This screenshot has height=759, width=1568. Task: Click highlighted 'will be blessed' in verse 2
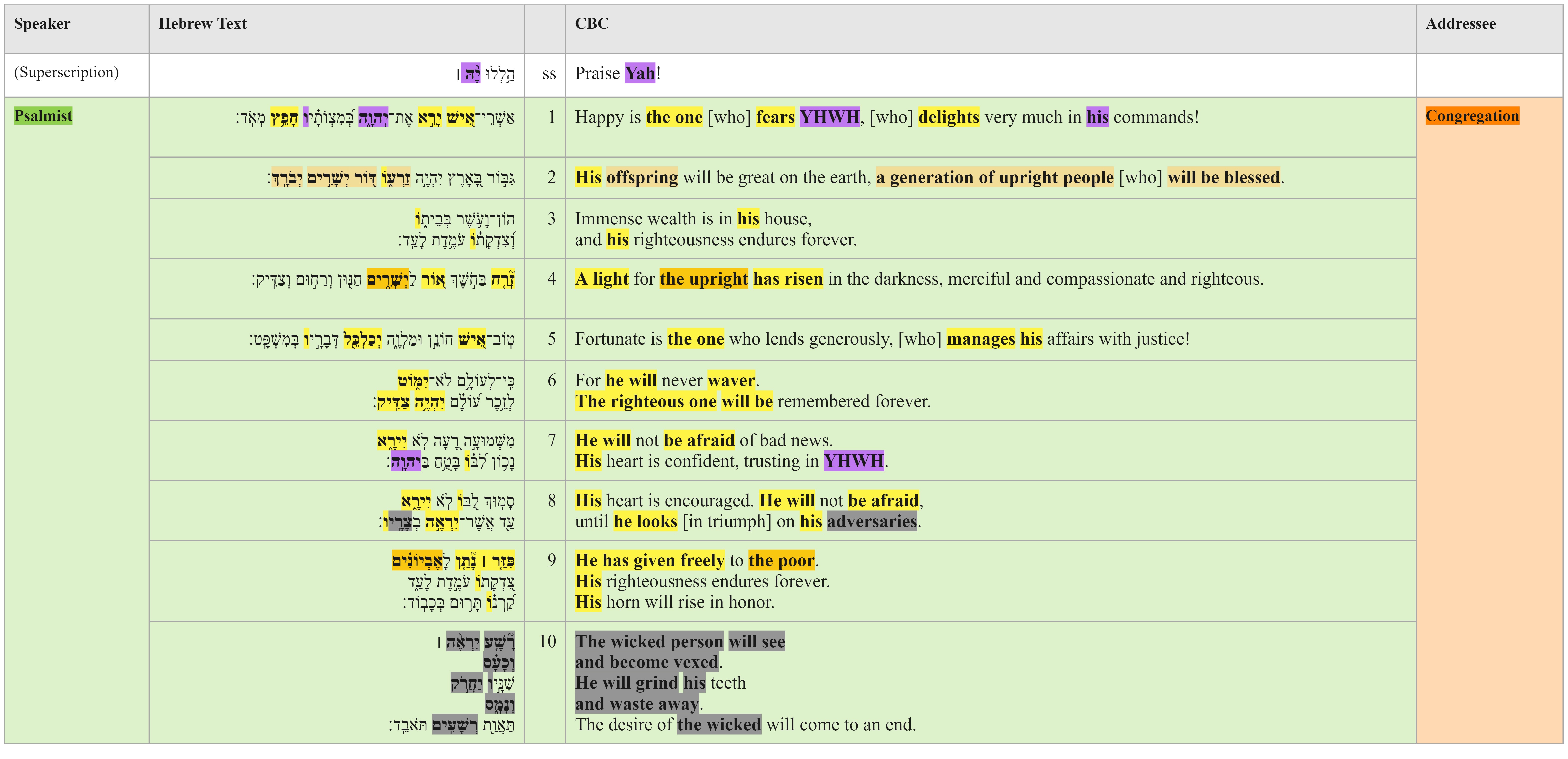pos(1223,177)
